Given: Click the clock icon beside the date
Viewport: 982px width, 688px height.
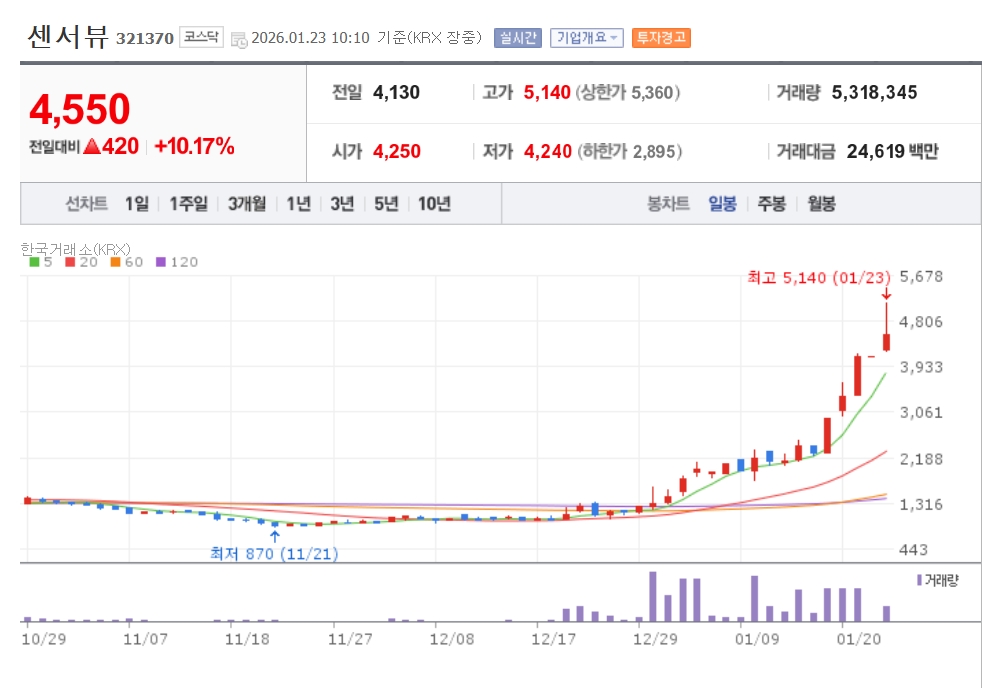Looking at the screenshot, I should pos(238,39).
